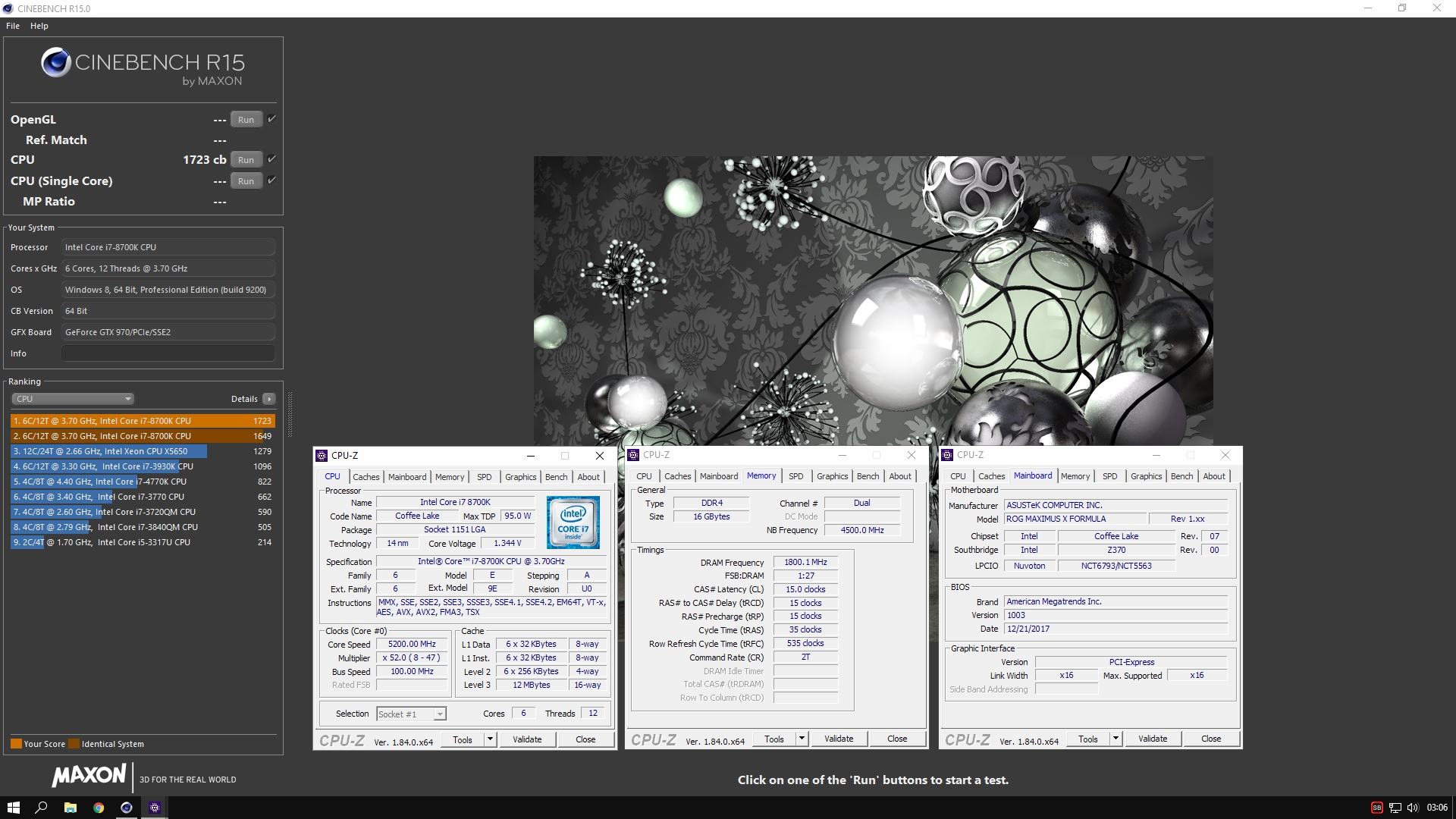Open the Help menu

pos(39,26)
